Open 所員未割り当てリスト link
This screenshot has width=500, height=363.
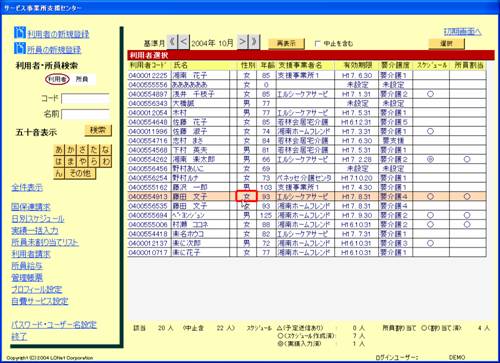(45, 242)
